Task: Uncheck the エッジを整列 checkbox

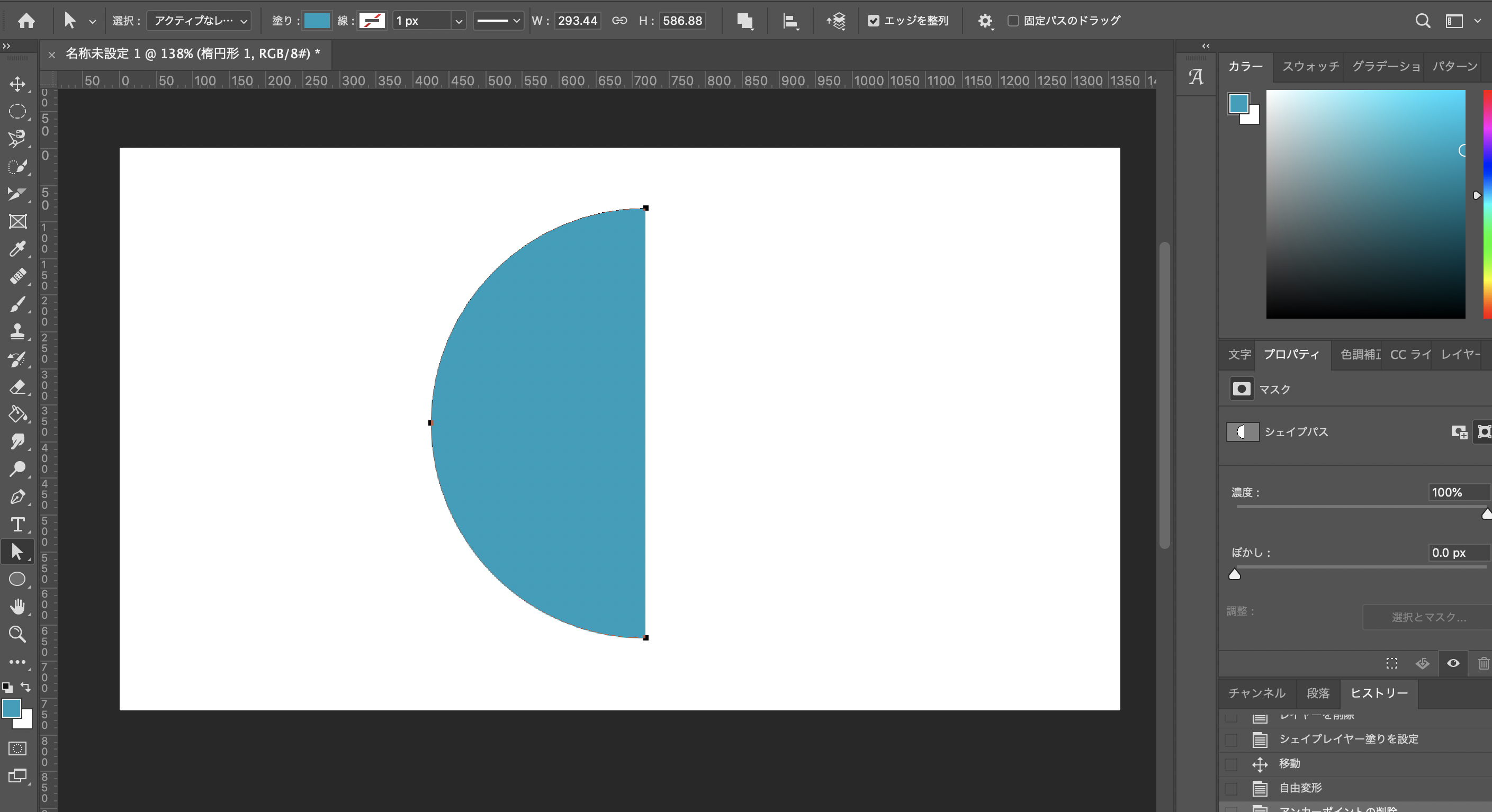Action: point(874,21)
